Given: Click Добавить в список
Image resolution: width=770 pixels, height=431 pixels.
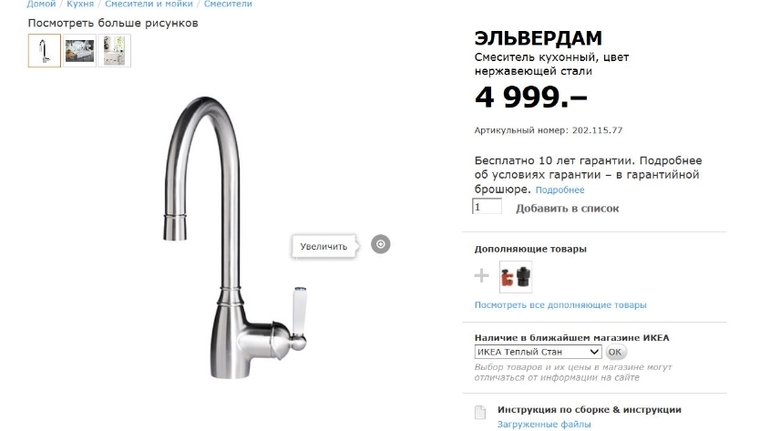Looking at the screenshot, I should click(x=567, y=208).
